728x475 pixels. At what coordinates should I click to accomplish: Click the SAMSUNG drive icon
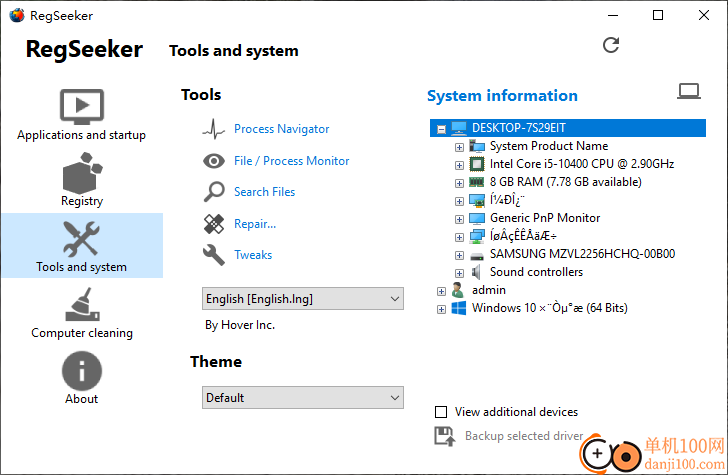point(477,256)
